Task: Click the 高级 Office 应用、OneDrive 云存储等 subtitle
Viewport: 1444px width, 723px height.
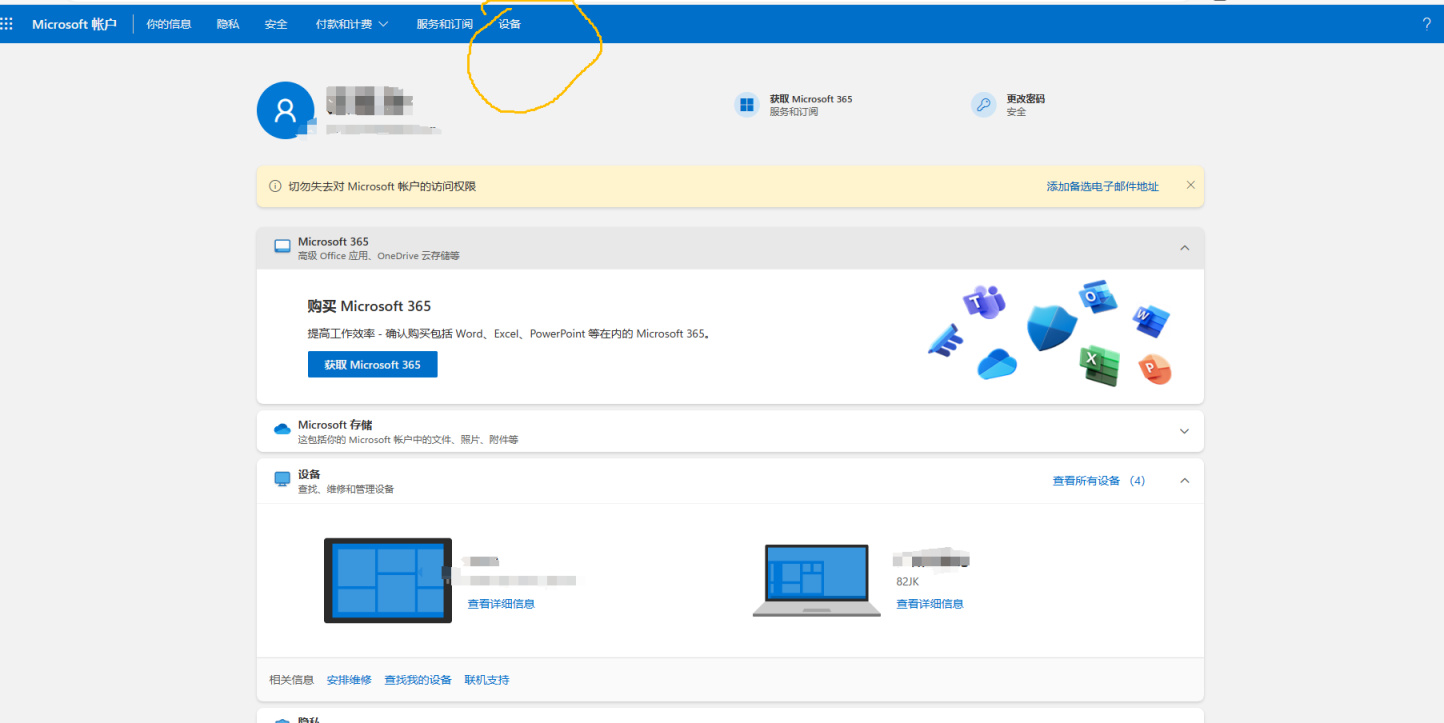Action: pyautogui.click(x=379, y=256)
